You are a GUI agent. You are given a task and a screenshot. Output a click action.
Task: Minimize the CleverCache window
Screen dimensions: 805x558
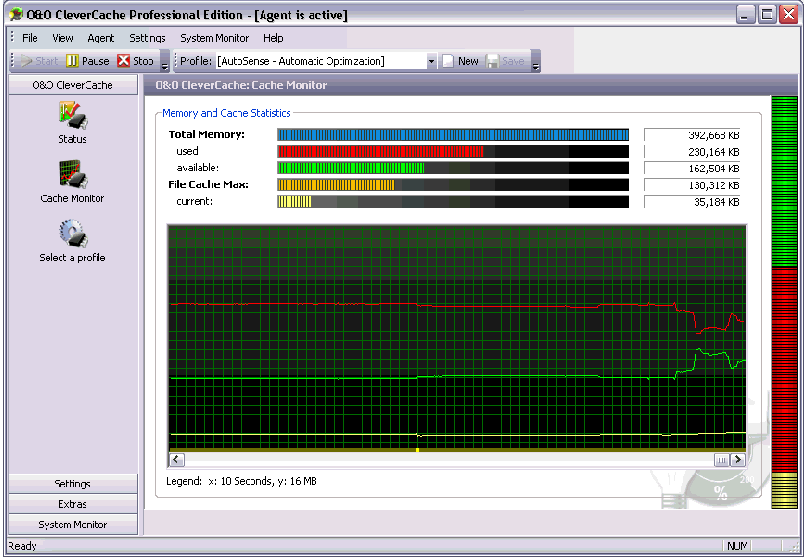[745, 14]
